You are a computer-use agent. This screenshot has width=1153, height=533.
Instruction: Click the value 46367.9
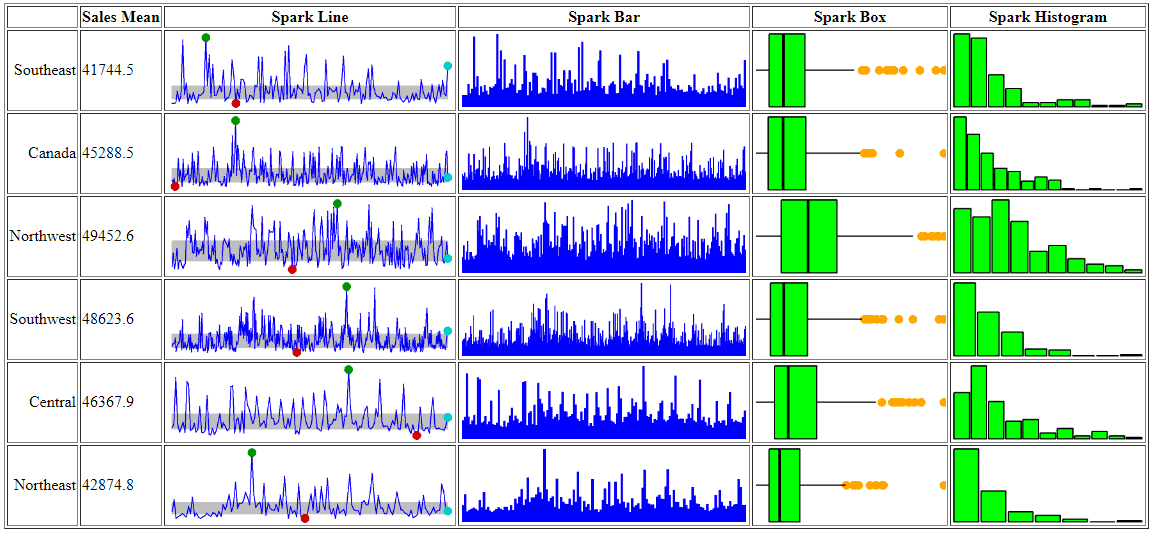click(x=108, y=403)
